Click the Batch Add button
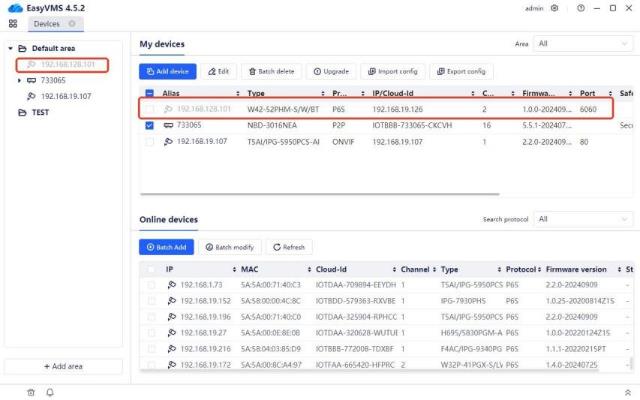Screen dimensions: 640x400 pyautogui.click(x=166, y=246)
